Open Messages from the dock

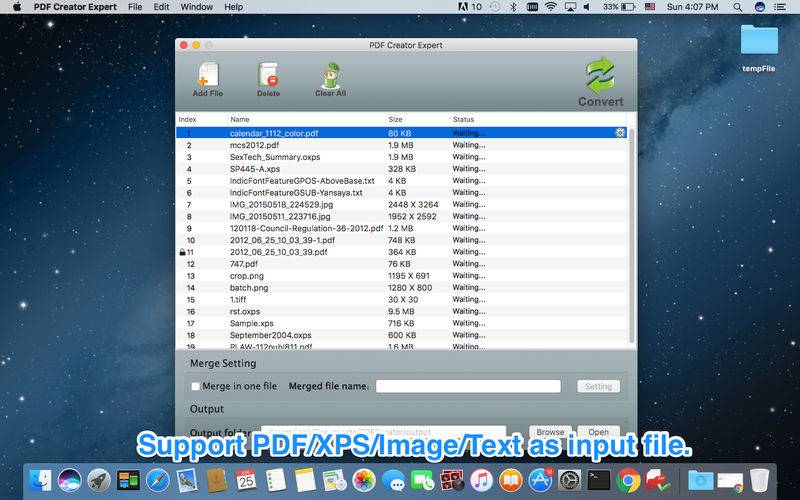(393, 480)
